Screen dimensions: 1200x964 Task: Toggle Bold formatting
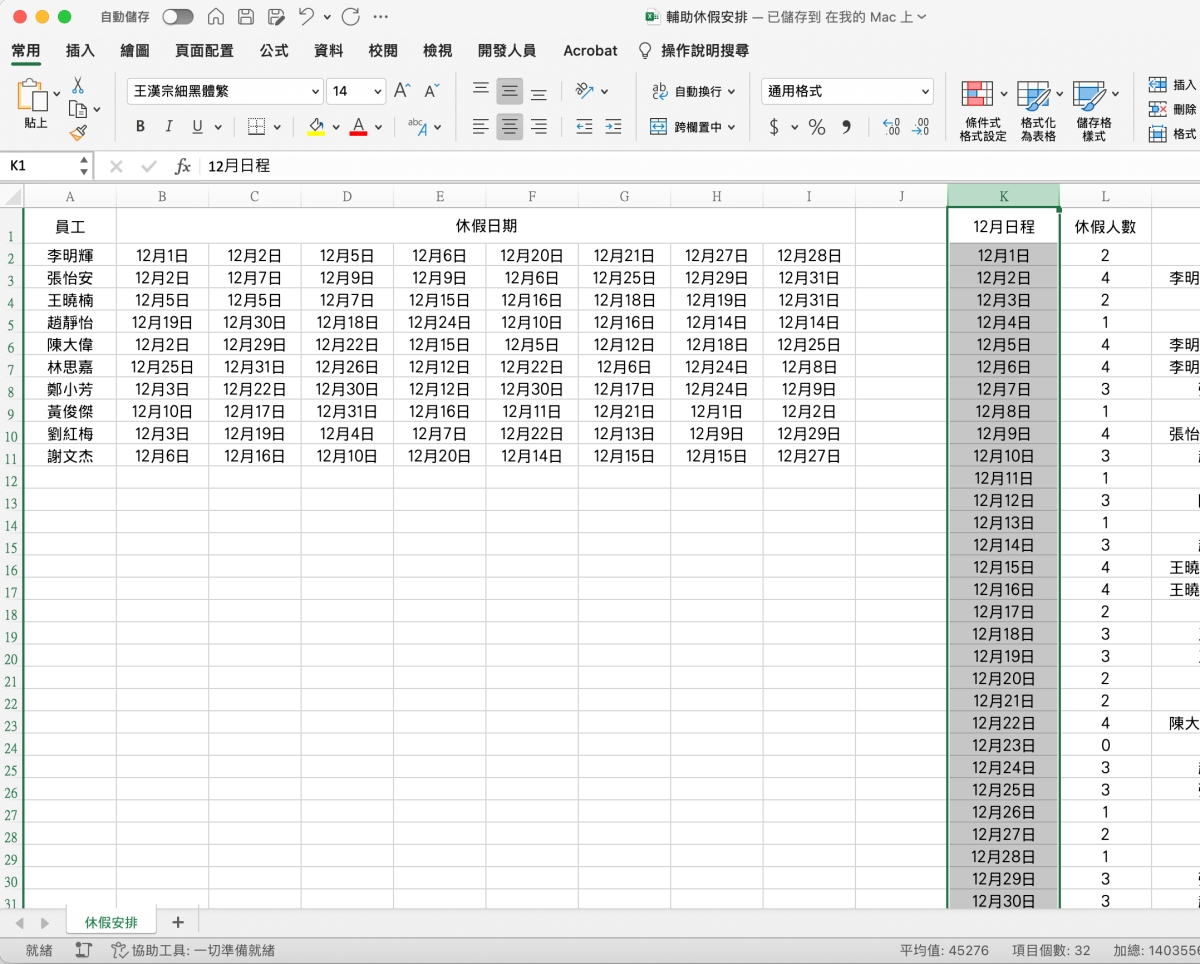tap(140, 127)
